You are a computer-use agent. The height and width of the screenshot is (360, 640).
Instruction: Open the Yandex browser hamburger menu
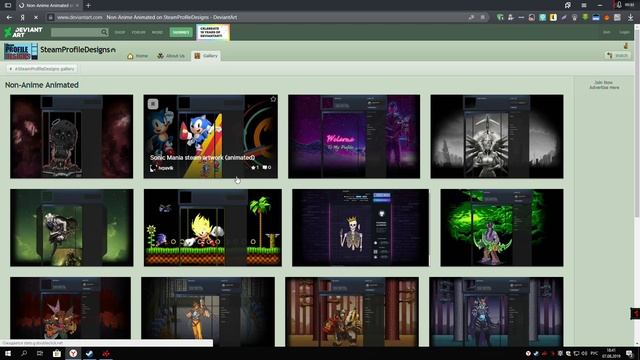click(x=584, y=5)
